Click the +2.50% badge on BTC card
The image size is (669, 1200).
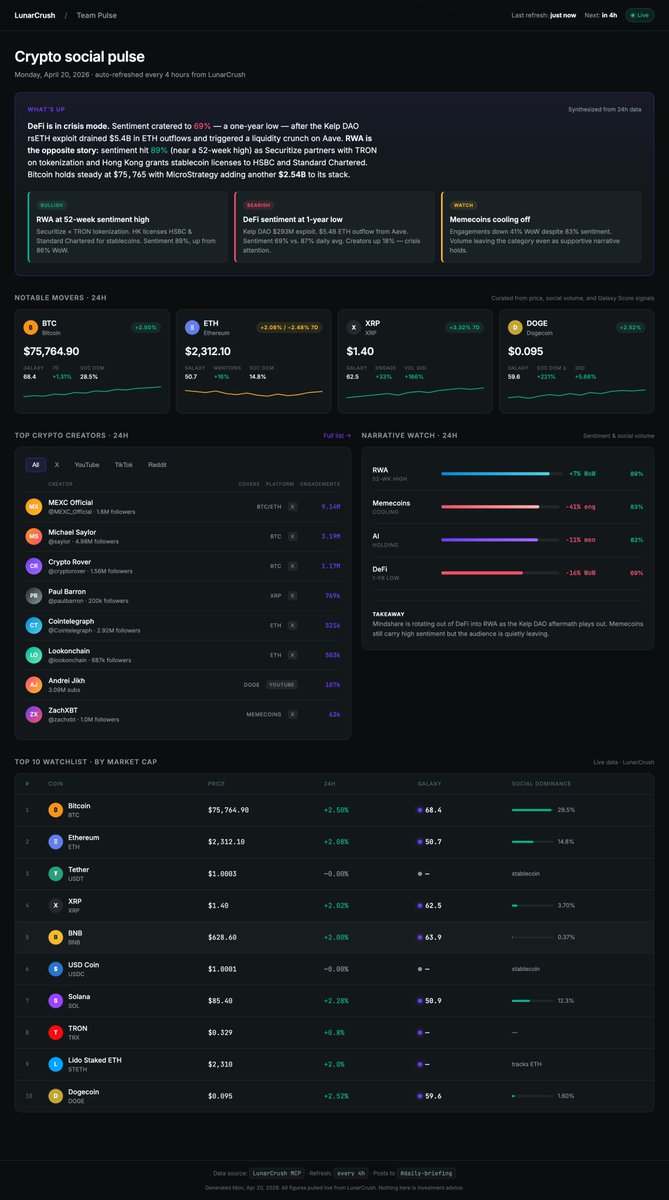point(148,327)
